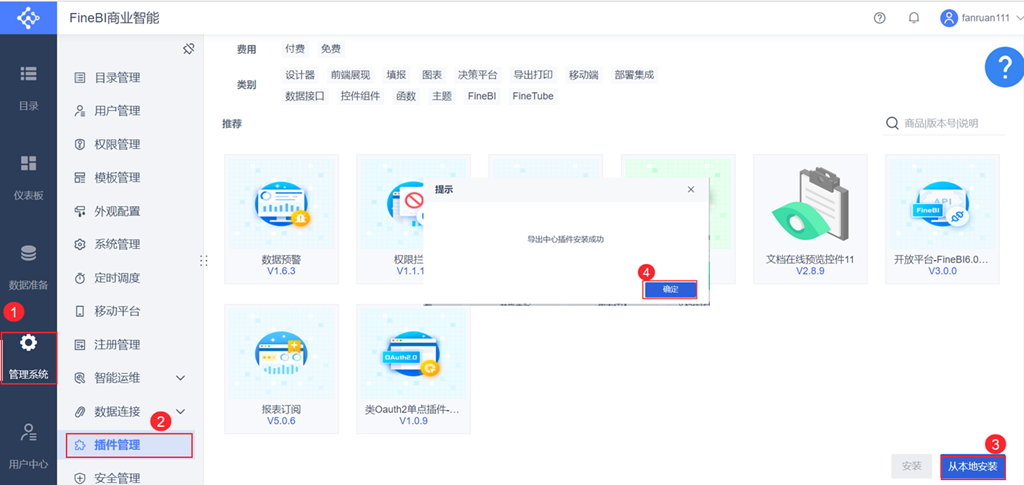Open help circle icon in top bar
Screen dimensions: 1024x485
pos(879,18)
